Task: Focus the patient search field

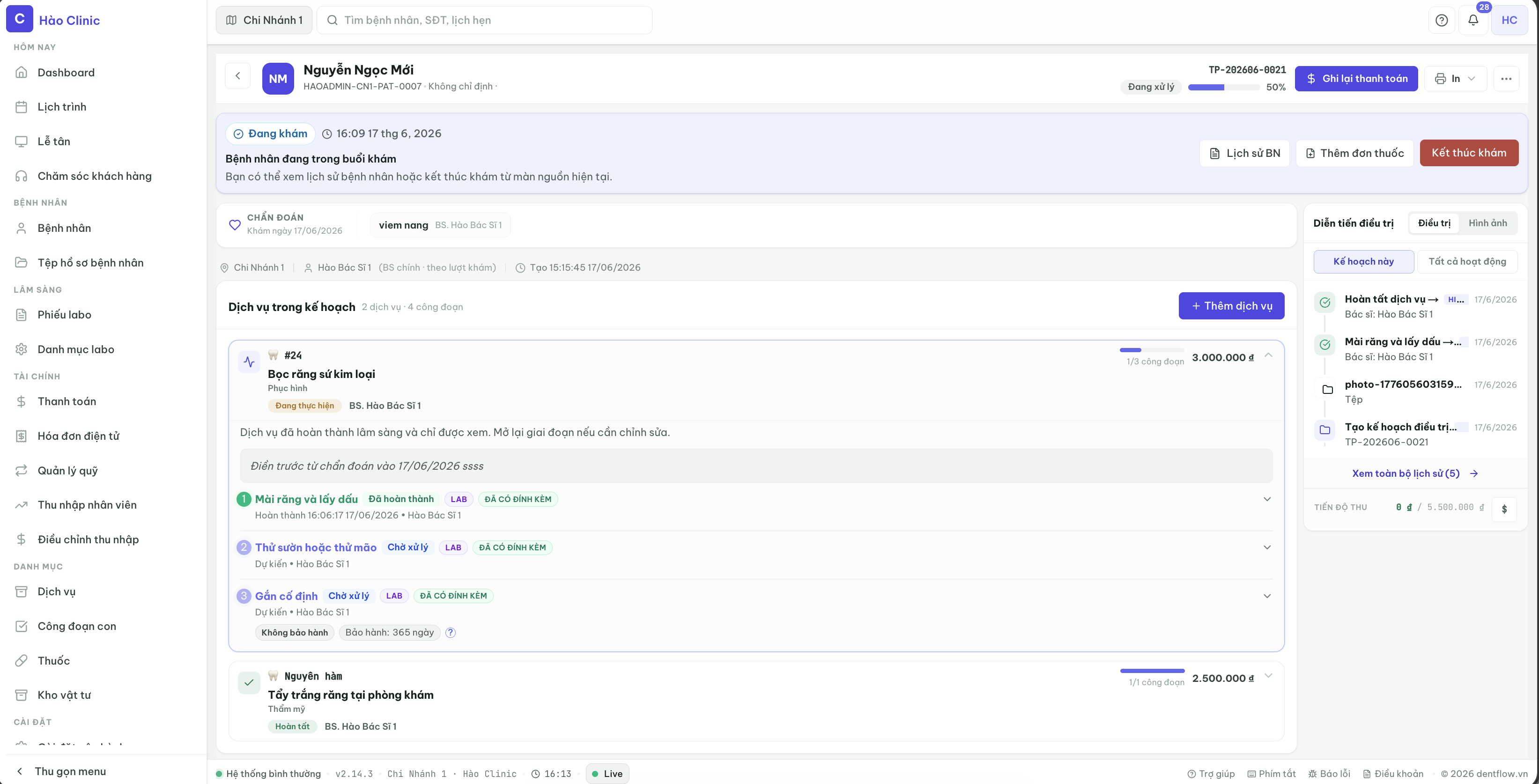Action: click(x=485, y=20)
